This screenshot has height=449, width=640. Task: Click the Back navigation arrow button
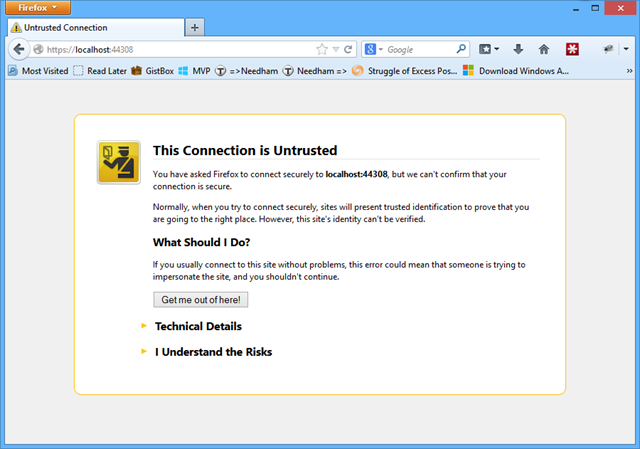[18, 49]
